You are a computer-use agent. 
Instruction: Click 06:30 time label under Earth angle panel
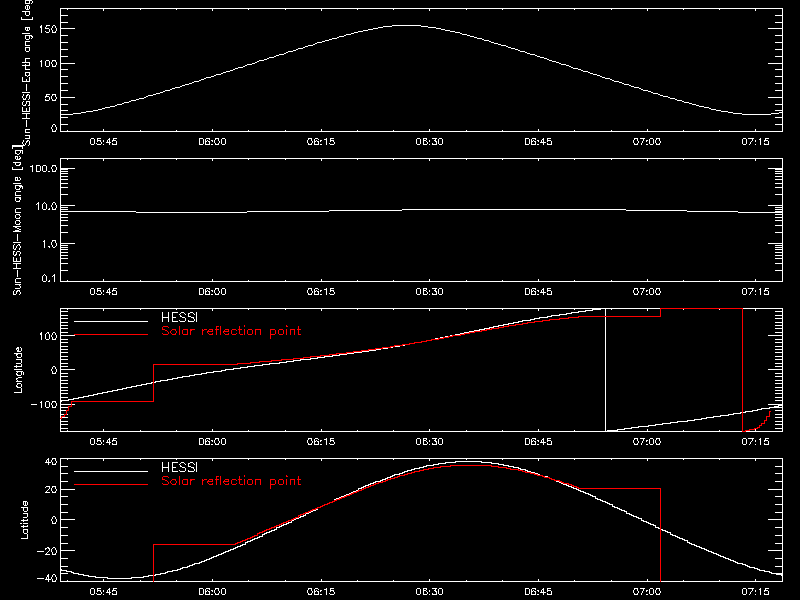tap(430, 142)
